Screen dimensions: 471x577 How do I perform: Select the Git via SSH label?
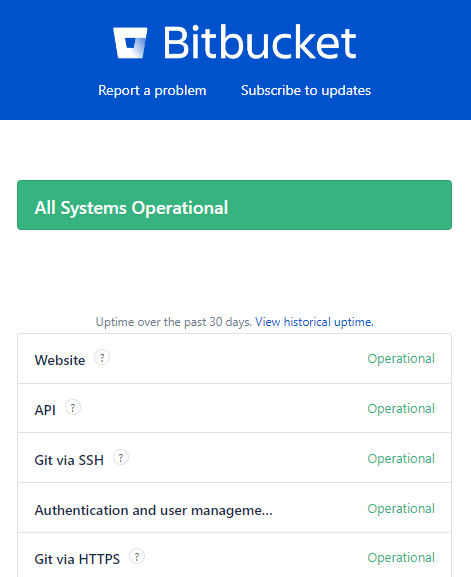[x=69, y=460]
